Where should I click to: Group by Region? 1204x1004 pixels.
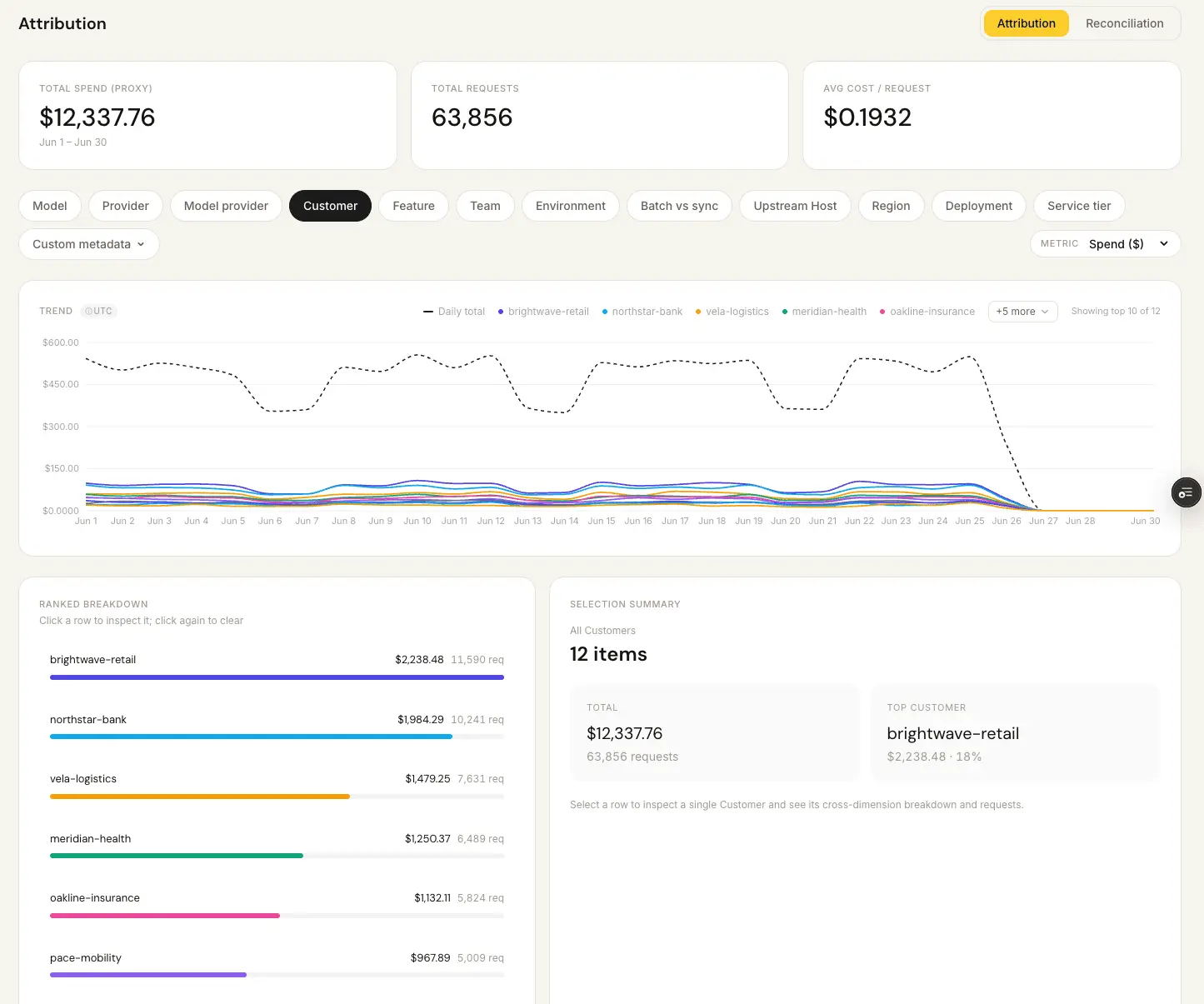coord(891,206)
